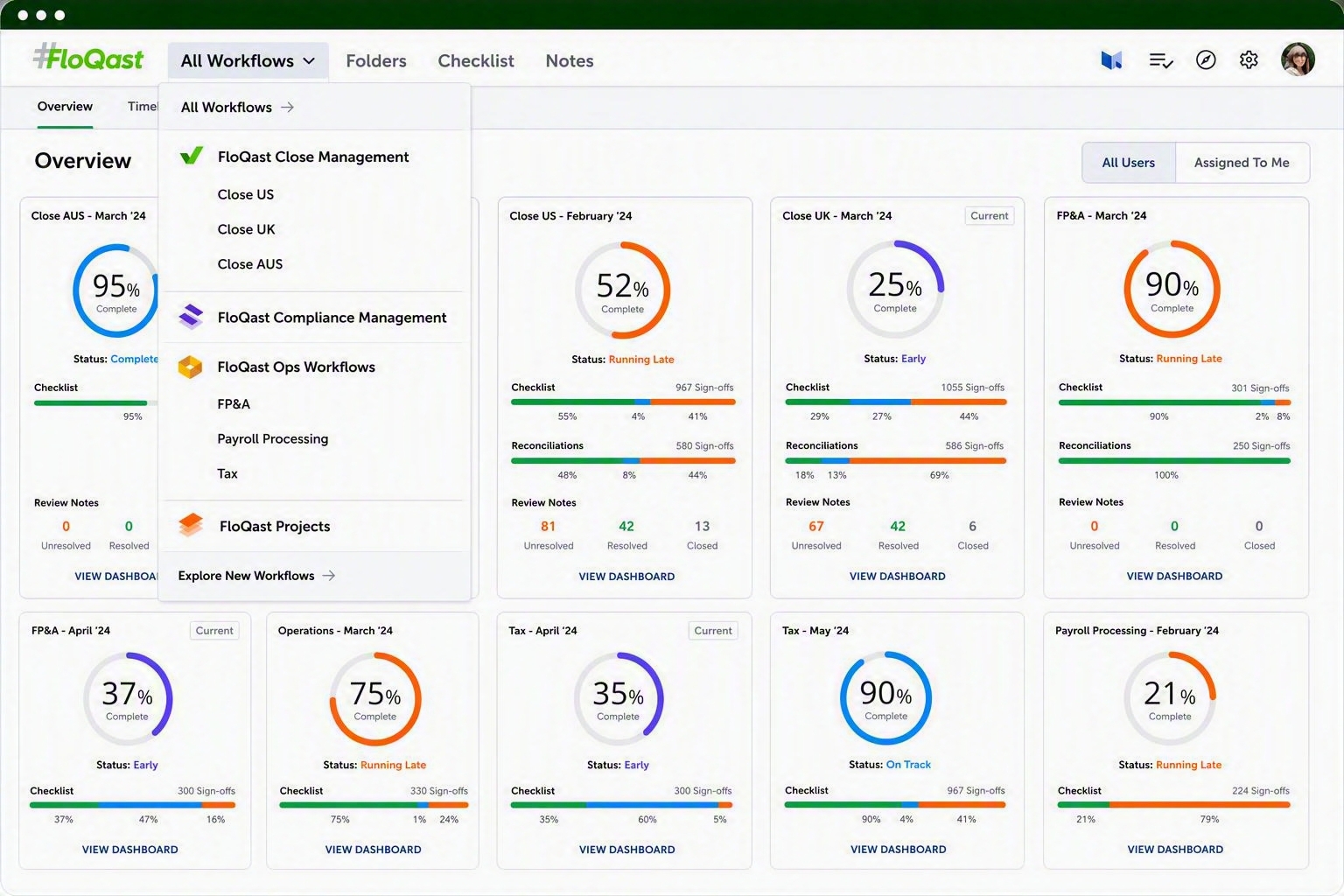View dashboard for FP&A March '24
Screen dimensions: 1344x896
point(1174,577)
